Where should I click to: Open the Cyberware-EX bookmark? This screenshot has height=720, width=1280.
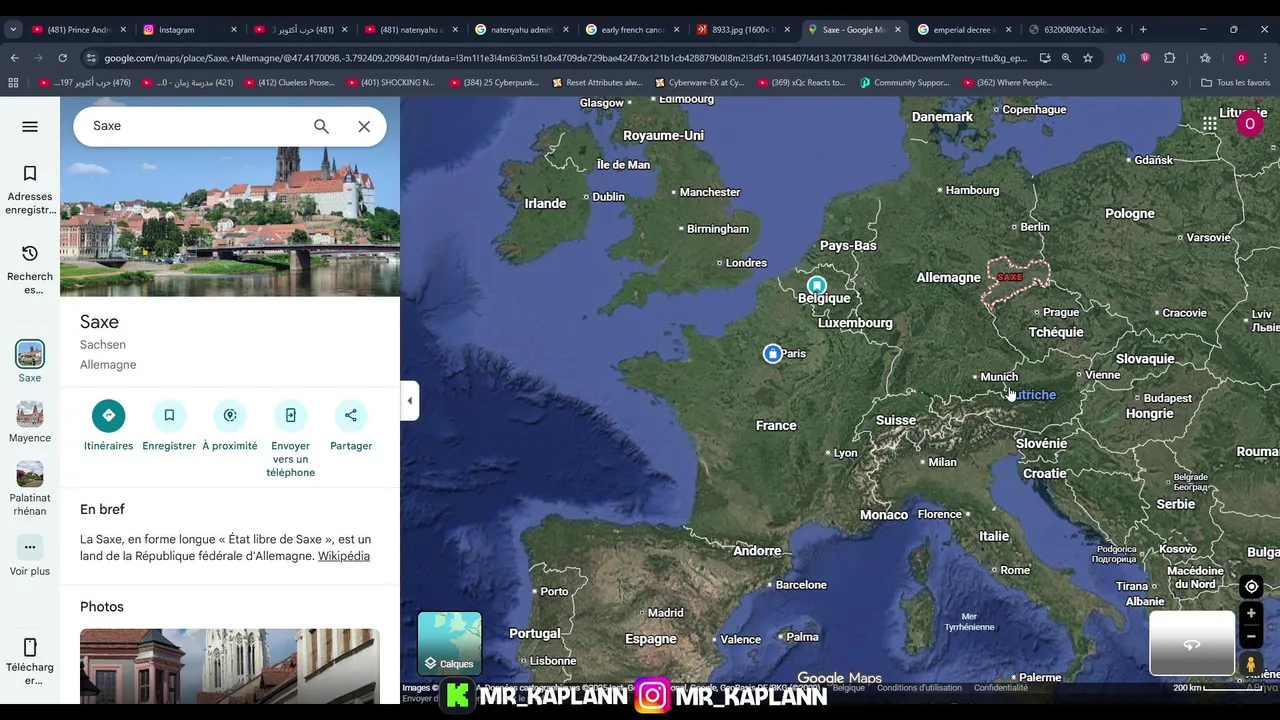point(700,83)
